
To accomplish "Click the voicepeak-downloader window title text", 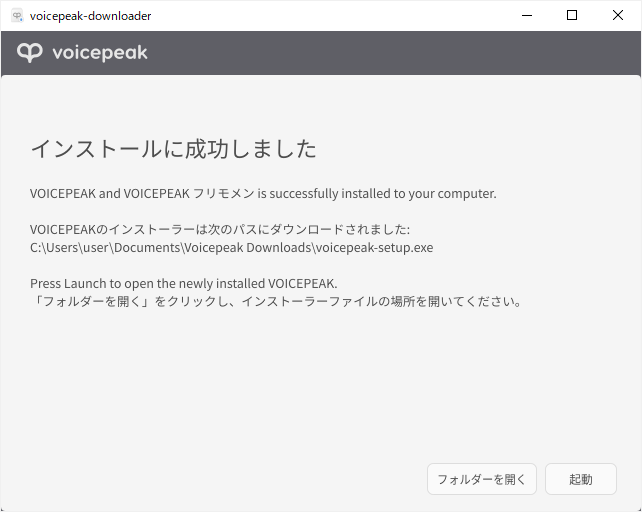I will click(90, 16).
